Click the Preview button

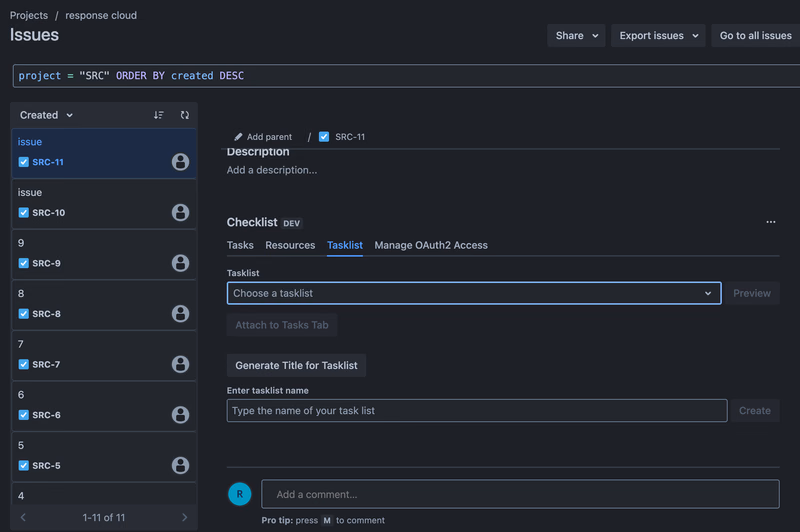pyautogui.click(x=752, y=293)
